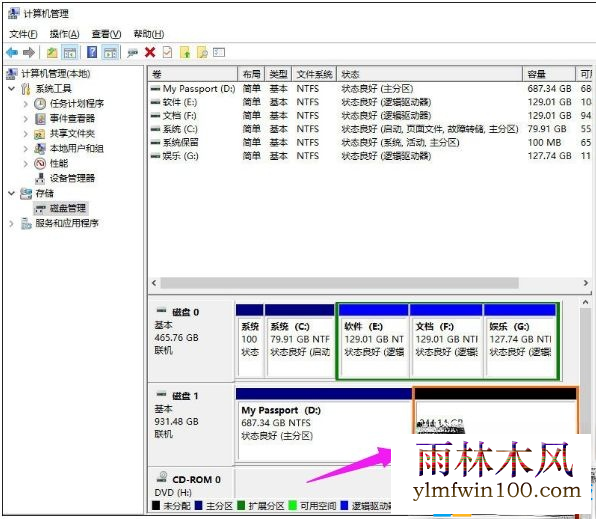Click the red X delete toolbar icon
Screen dimensions: 596x519
click(x=150, y=52)
